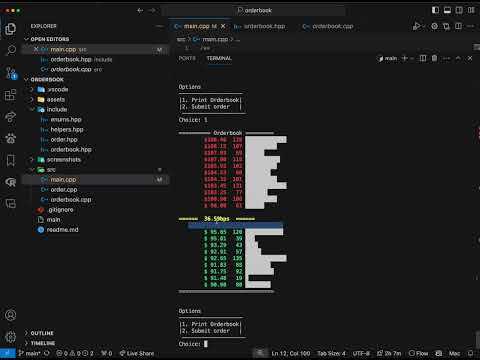
Task: Close the terminal panel
Action: 470,58
